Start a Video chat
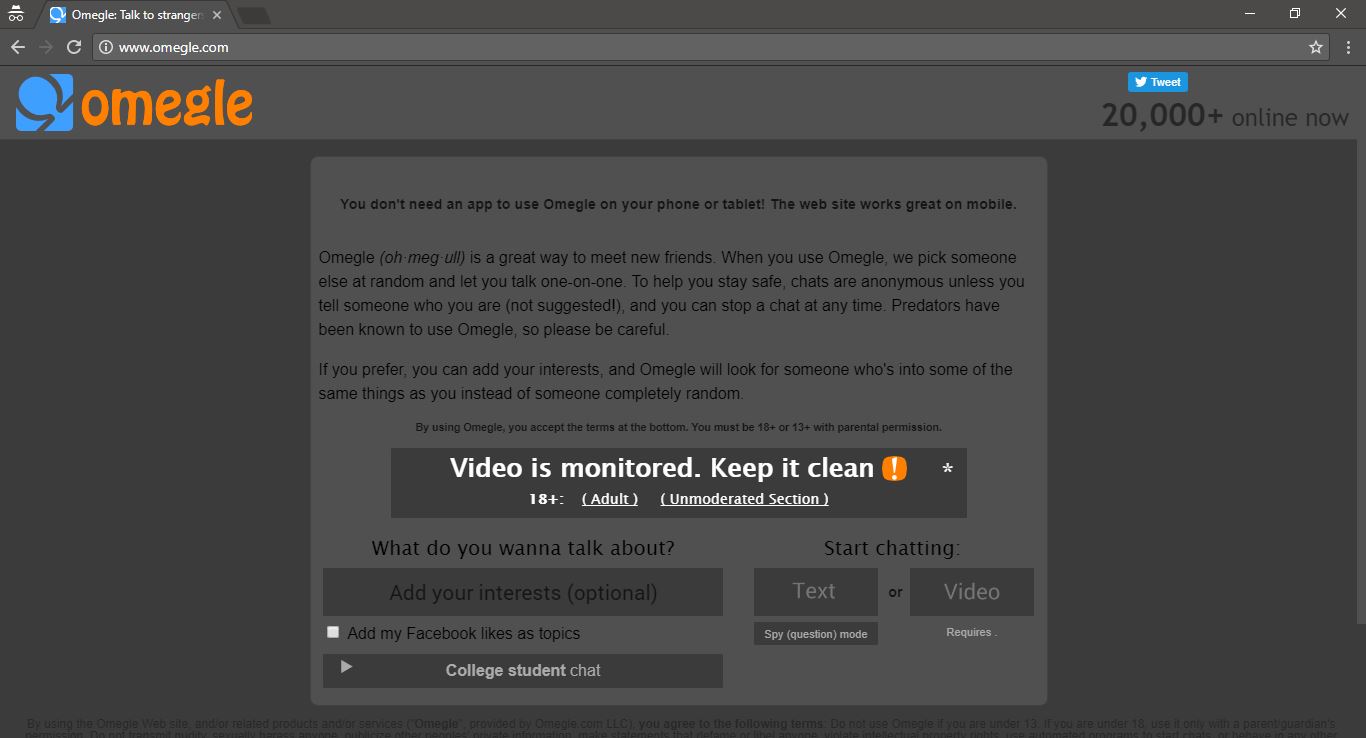This screenshot has width=1366, height=738. [971, 591]
